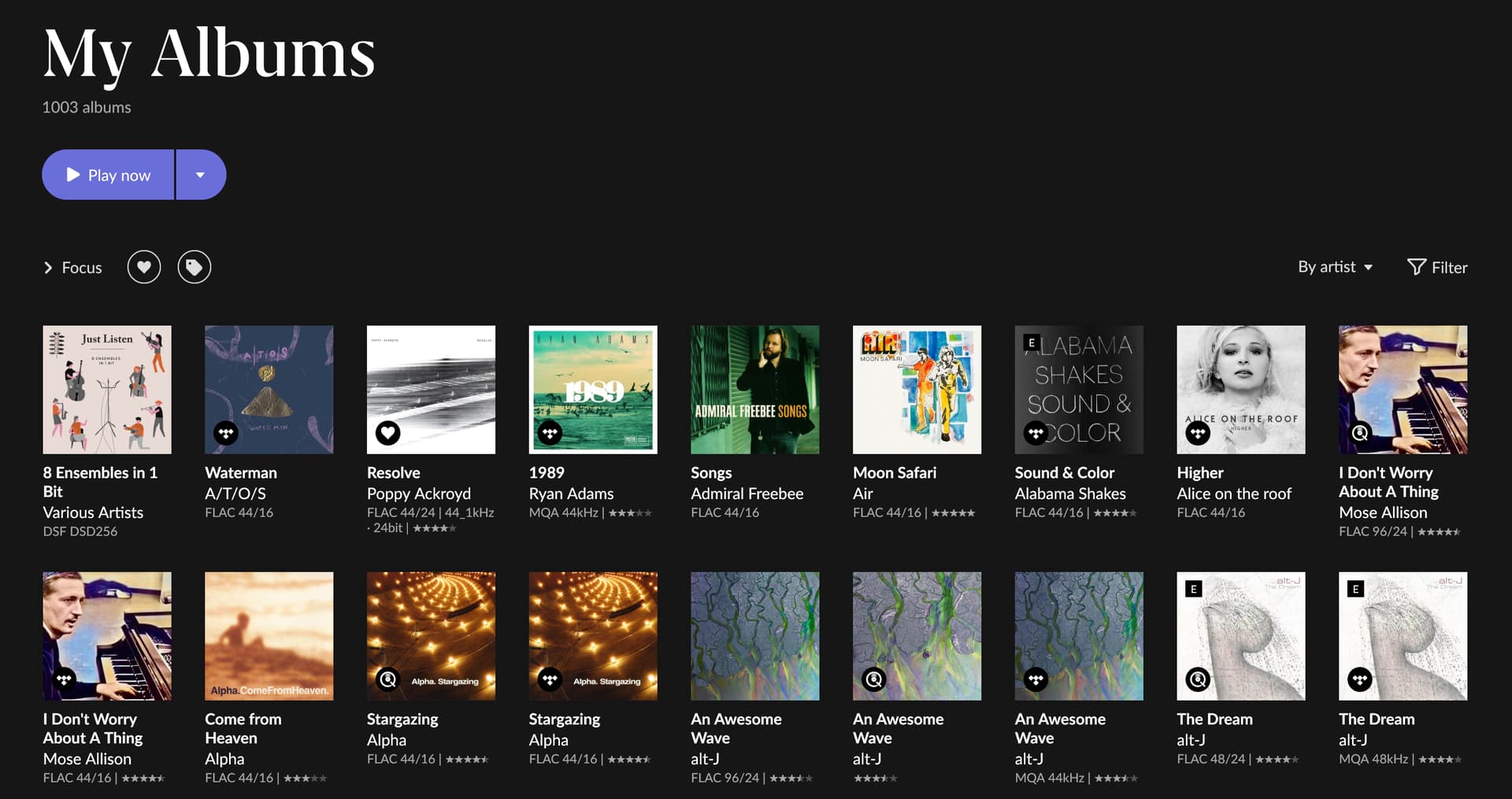Viewport: 1512px width, 799px height.
Task: Click Qobuz badge on I Don't Worry FLAC 96/24
Action: (1360, 433)
